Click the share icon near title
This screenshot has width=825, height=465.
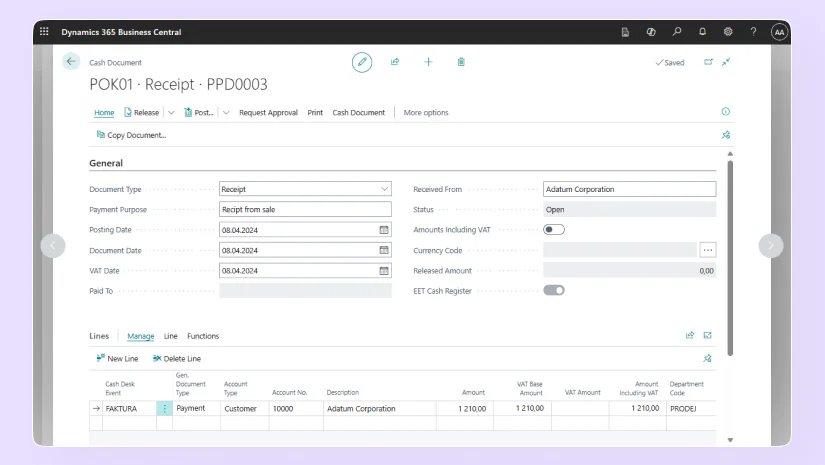pos(395,62)
